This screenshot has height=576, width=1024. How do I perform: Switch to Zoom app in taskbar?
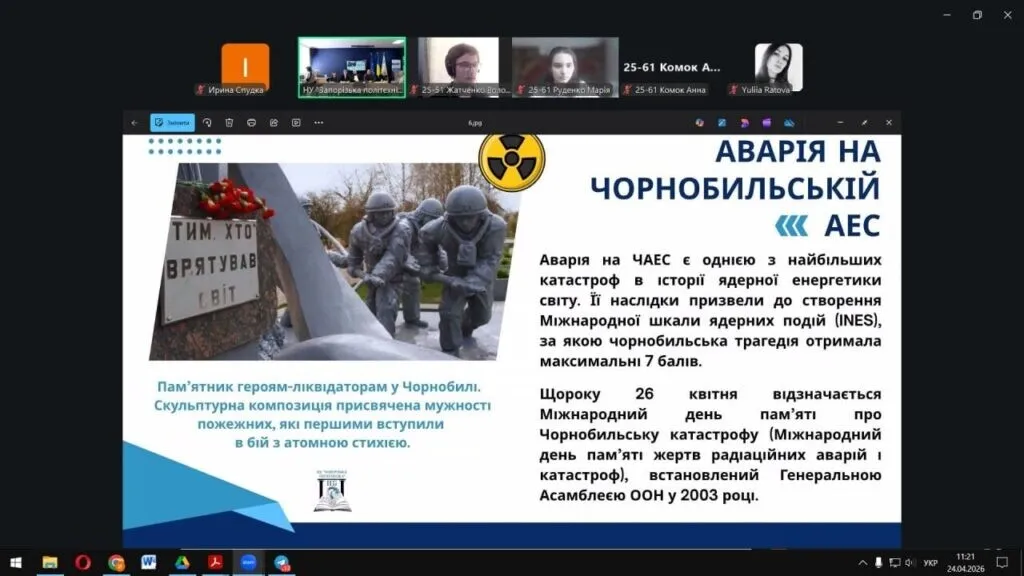click(249, 562)
